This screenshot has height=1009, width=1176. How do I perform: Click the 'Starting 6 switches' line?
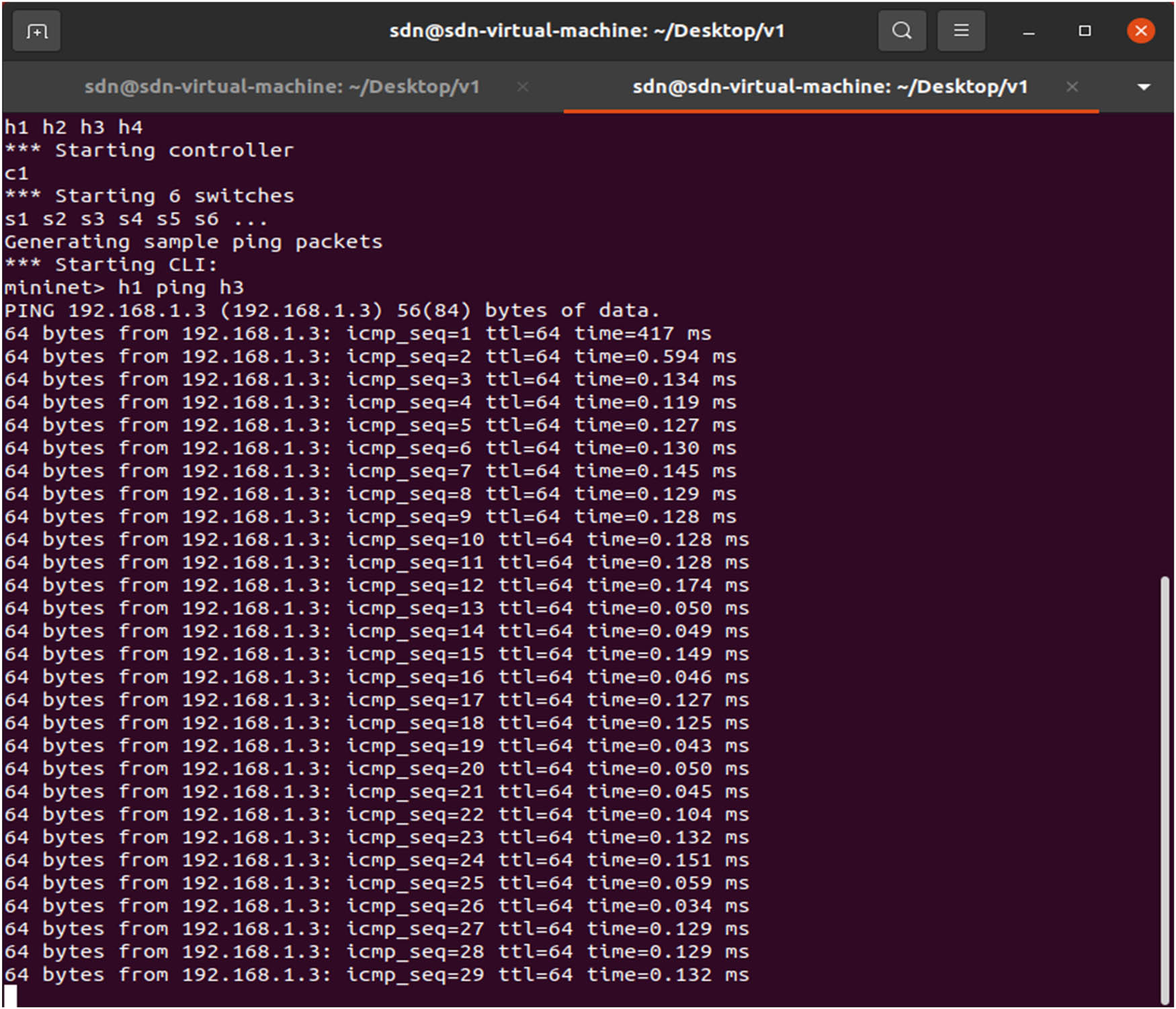pos(148,195)
